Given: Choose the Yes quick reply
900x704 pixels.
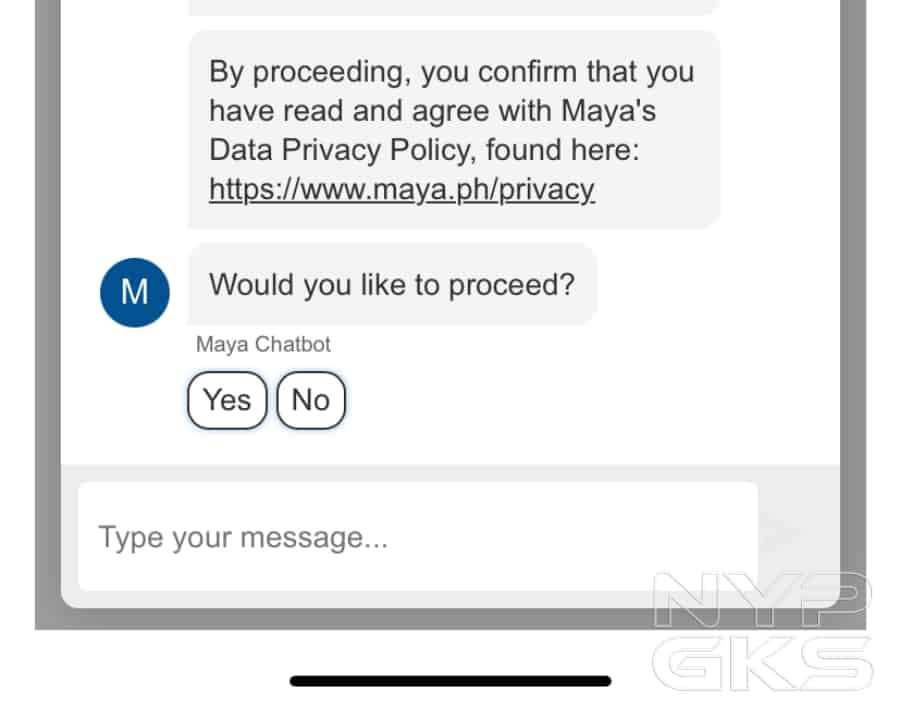Looking at the screenshot, I should point(227,400).
